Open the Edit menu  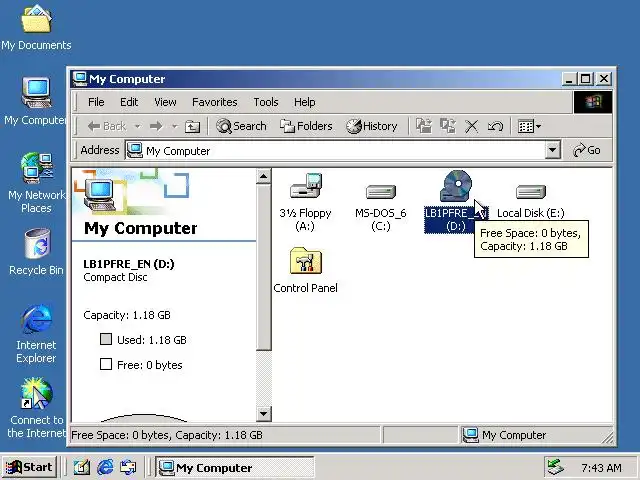tap(129, 102)
